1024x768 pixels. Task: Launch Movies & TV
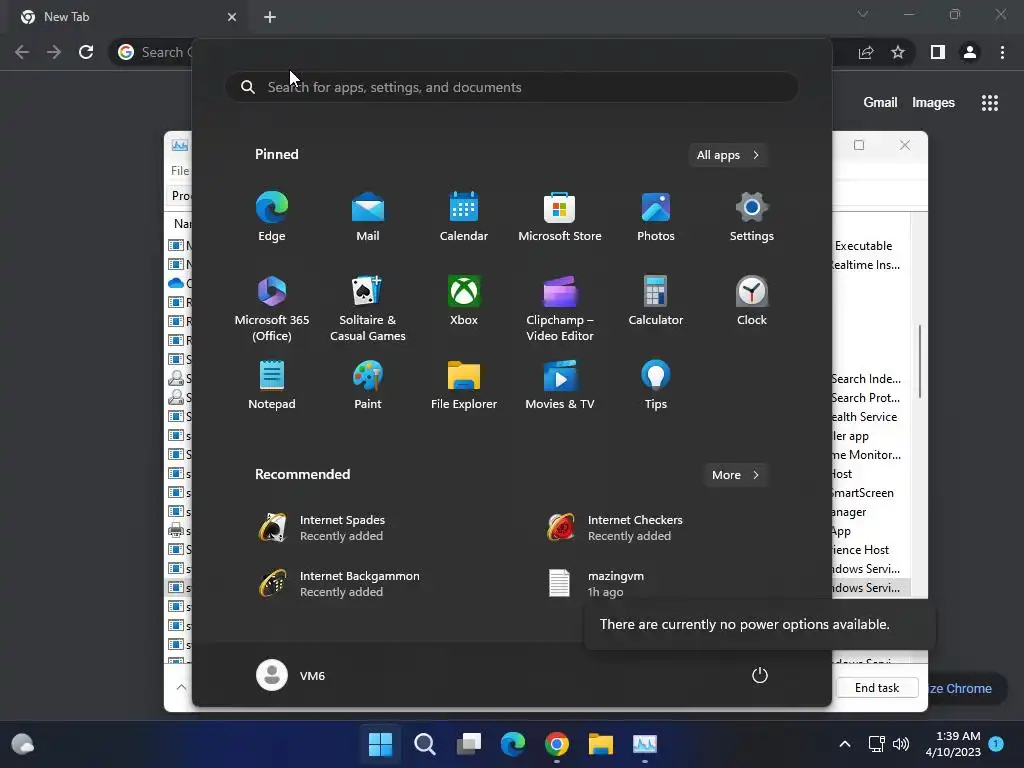(560, 385)
